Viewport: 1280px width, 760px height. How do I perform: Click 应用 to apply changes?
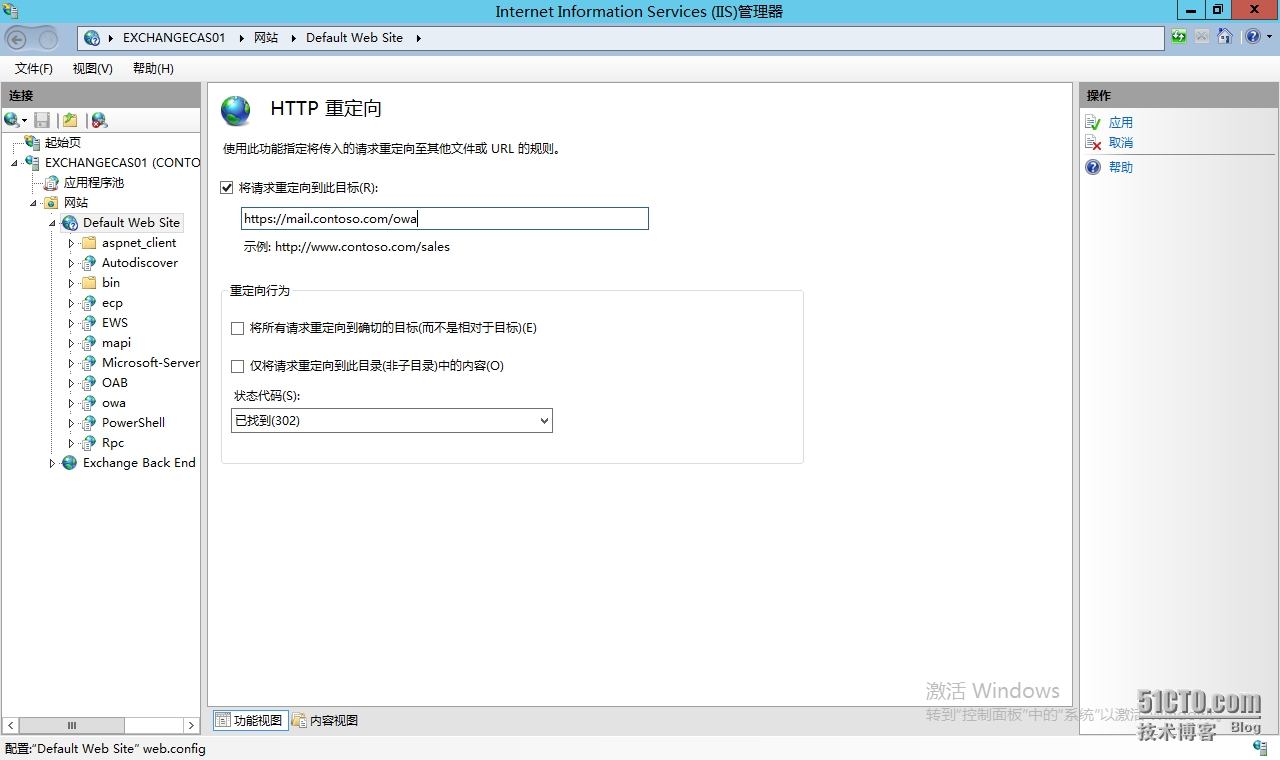pos(1120,123)
